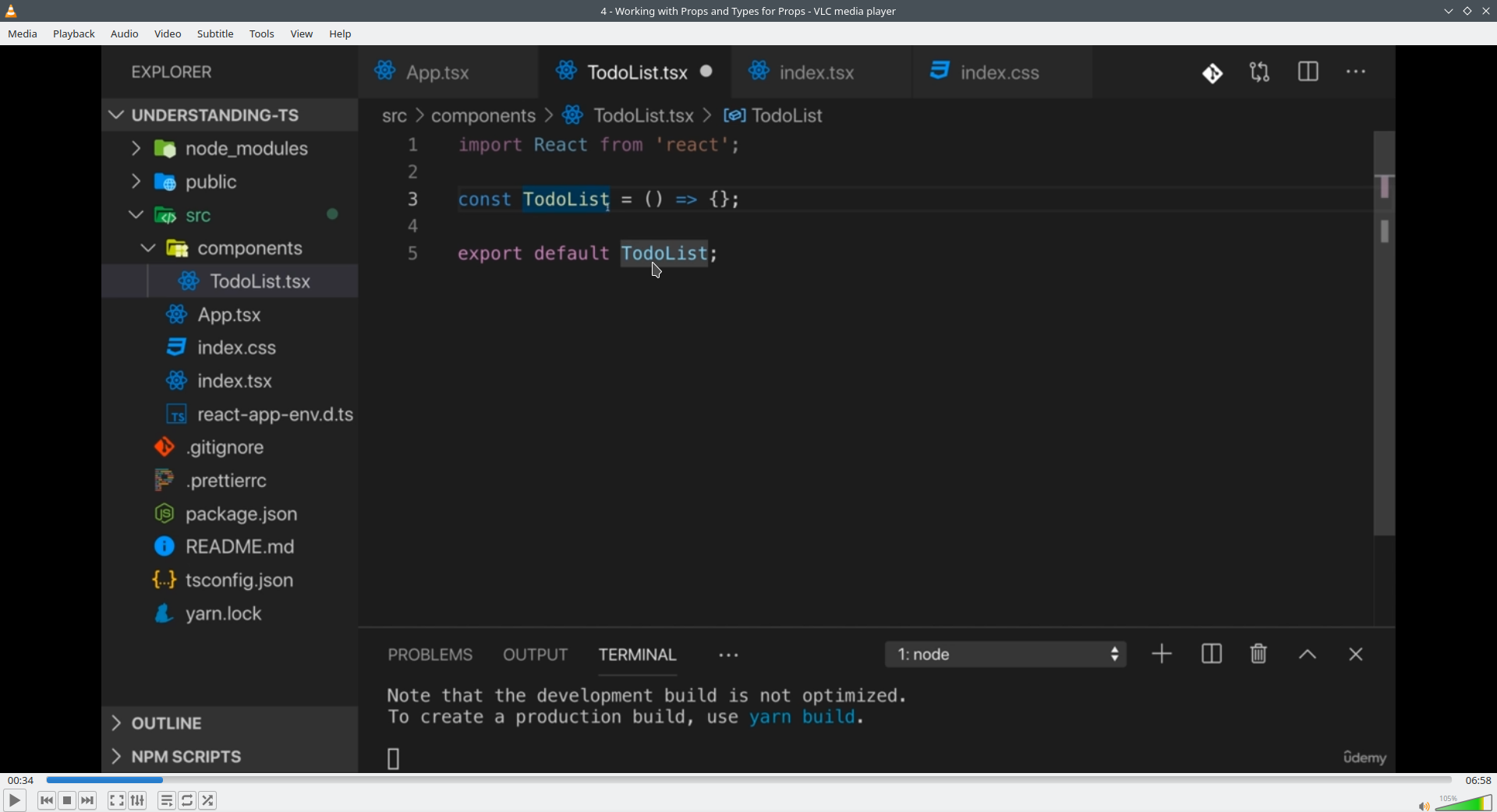Click the VLC cone icon in title bar

coord(11,11)
